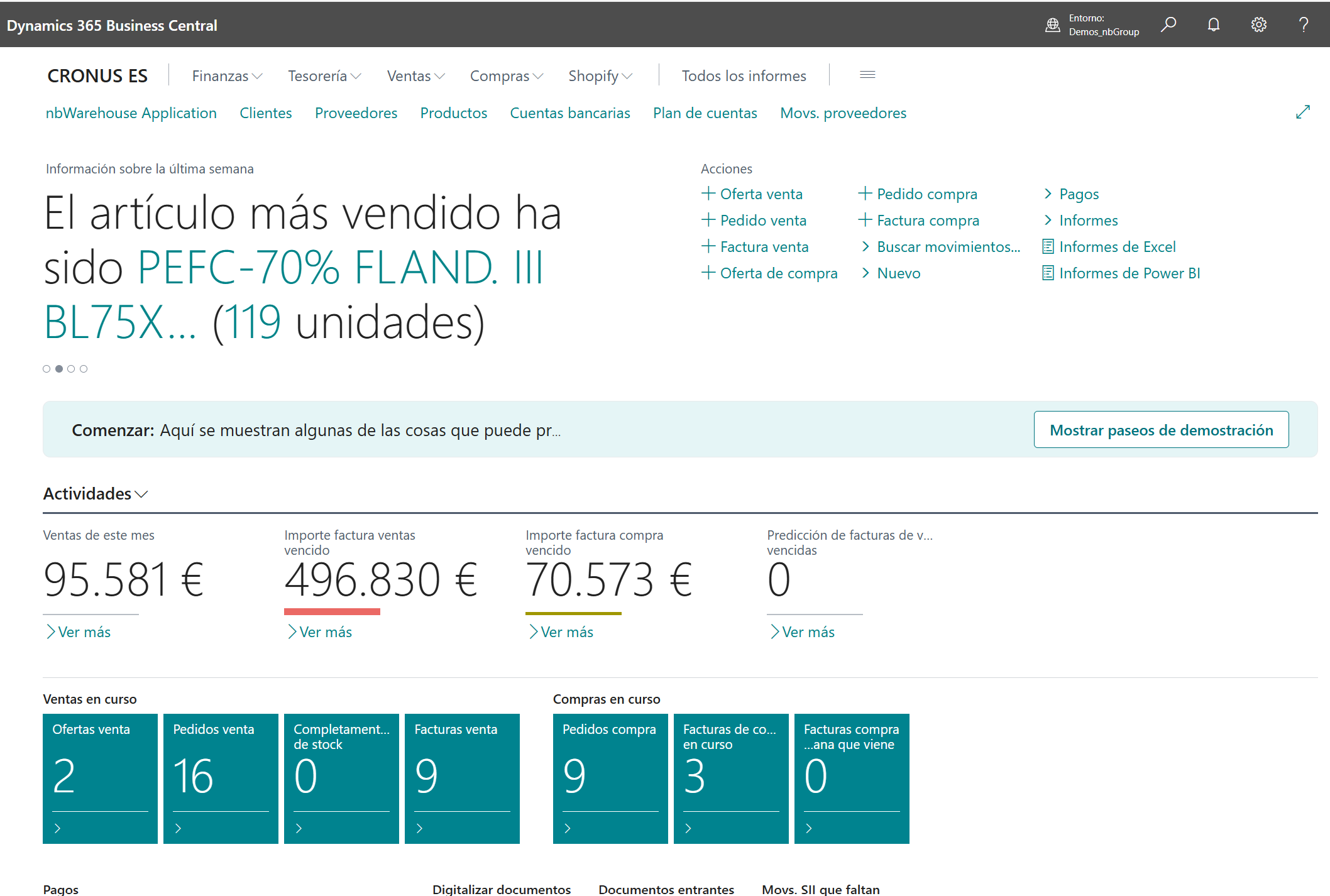Open Movs. proveedores
This screenshot has height=896, width=1330.
pos(844,113)
